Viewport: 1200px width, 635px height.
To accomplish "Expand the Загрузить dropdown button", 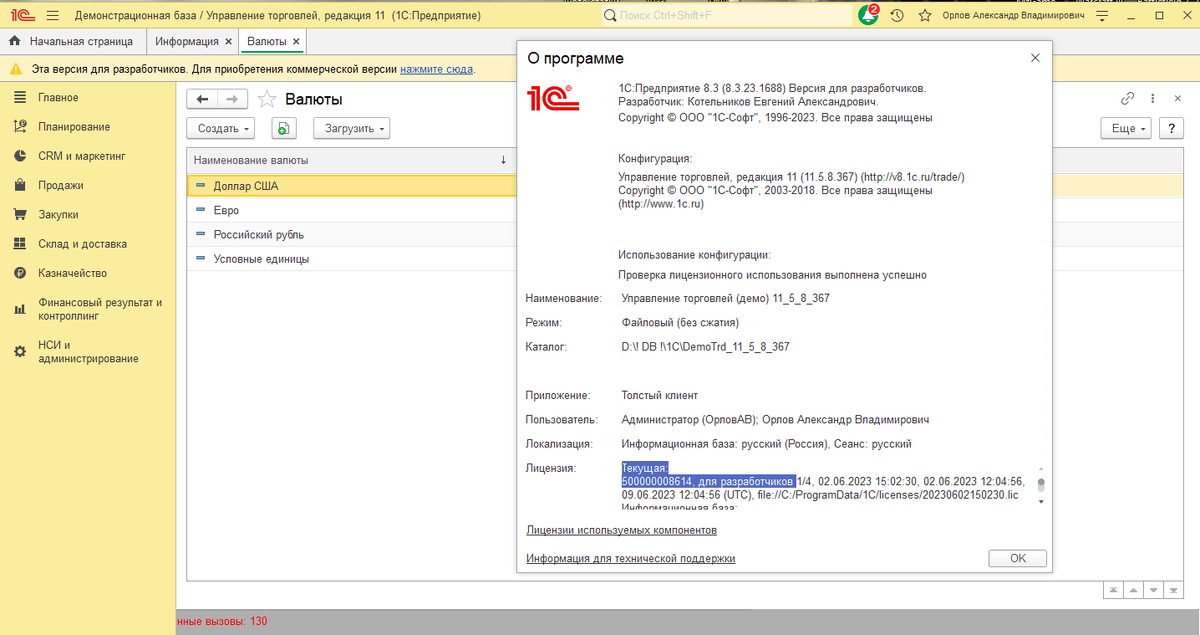I will [351, 128].
